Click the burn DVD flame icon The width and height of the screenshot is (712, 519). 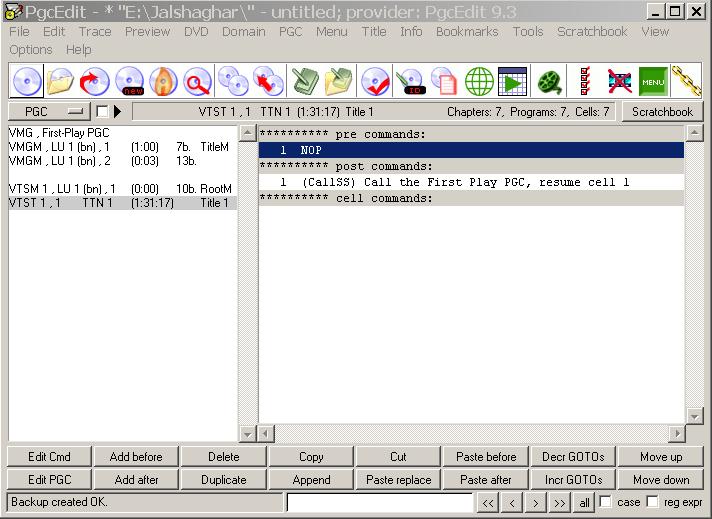163,81
